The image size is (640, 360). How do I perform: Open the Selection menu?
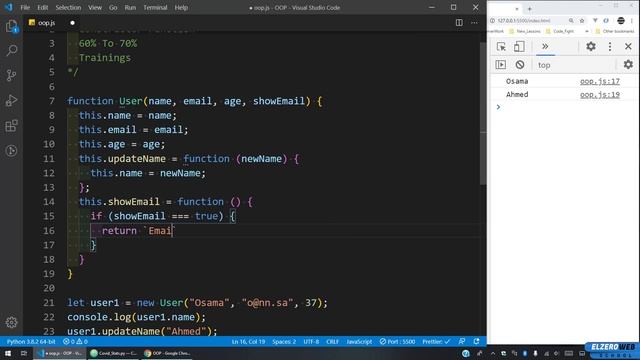pos(68,7)
